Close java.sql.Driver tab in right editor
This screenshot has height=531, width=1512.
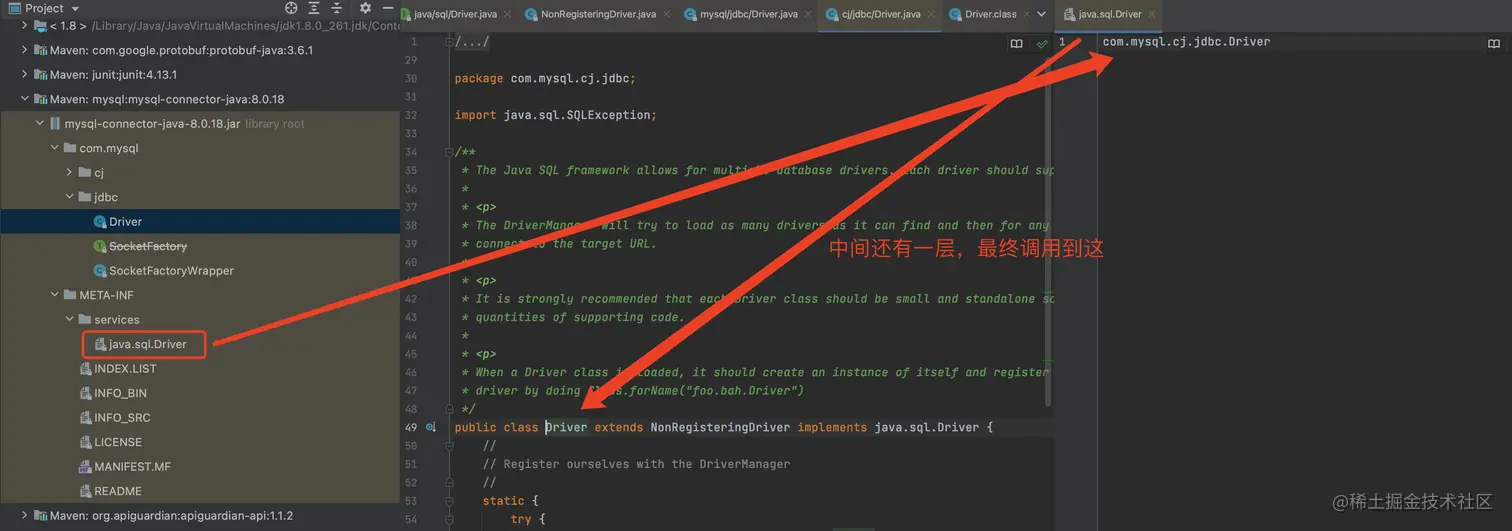tap(1151, 14)
